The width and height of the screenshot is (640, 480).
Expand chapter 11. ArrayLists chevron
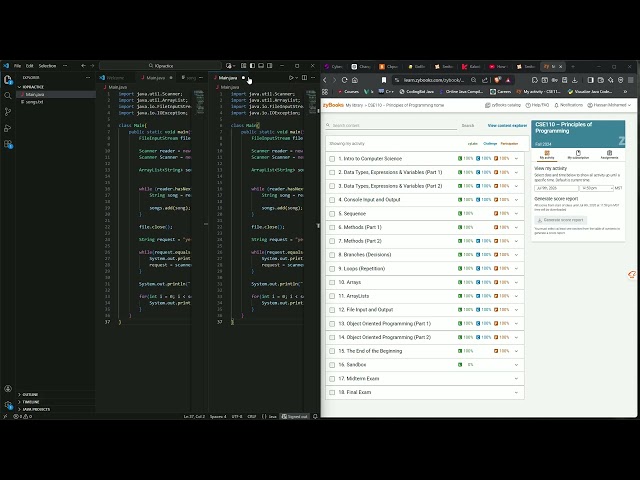[x=516, y=296]
